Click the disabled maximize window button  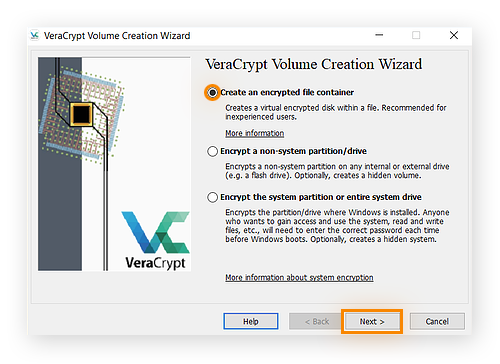pyautogui.click(x=416, y=35)
